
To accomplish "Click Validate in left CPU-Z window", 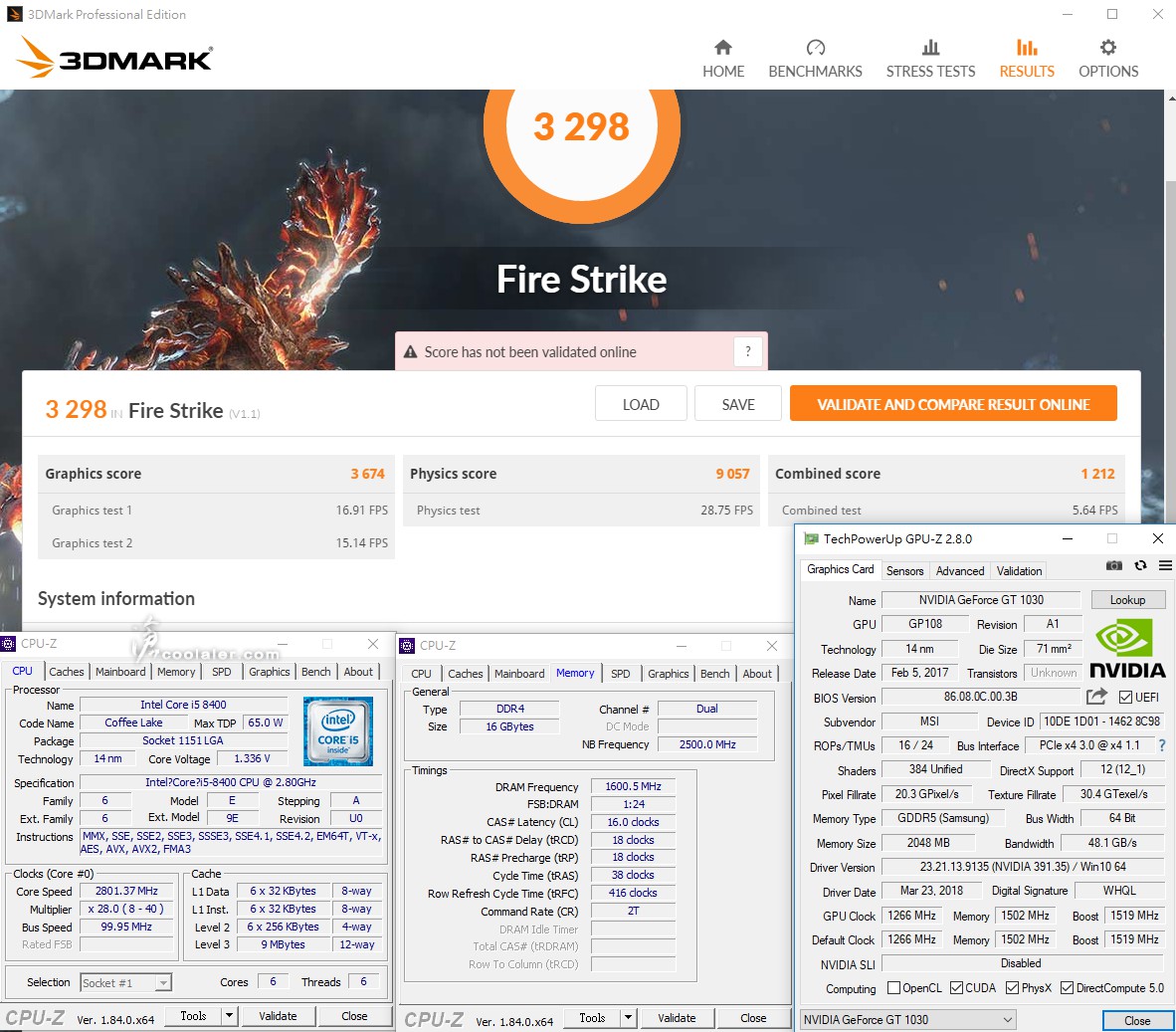I will click(278, 1016).
